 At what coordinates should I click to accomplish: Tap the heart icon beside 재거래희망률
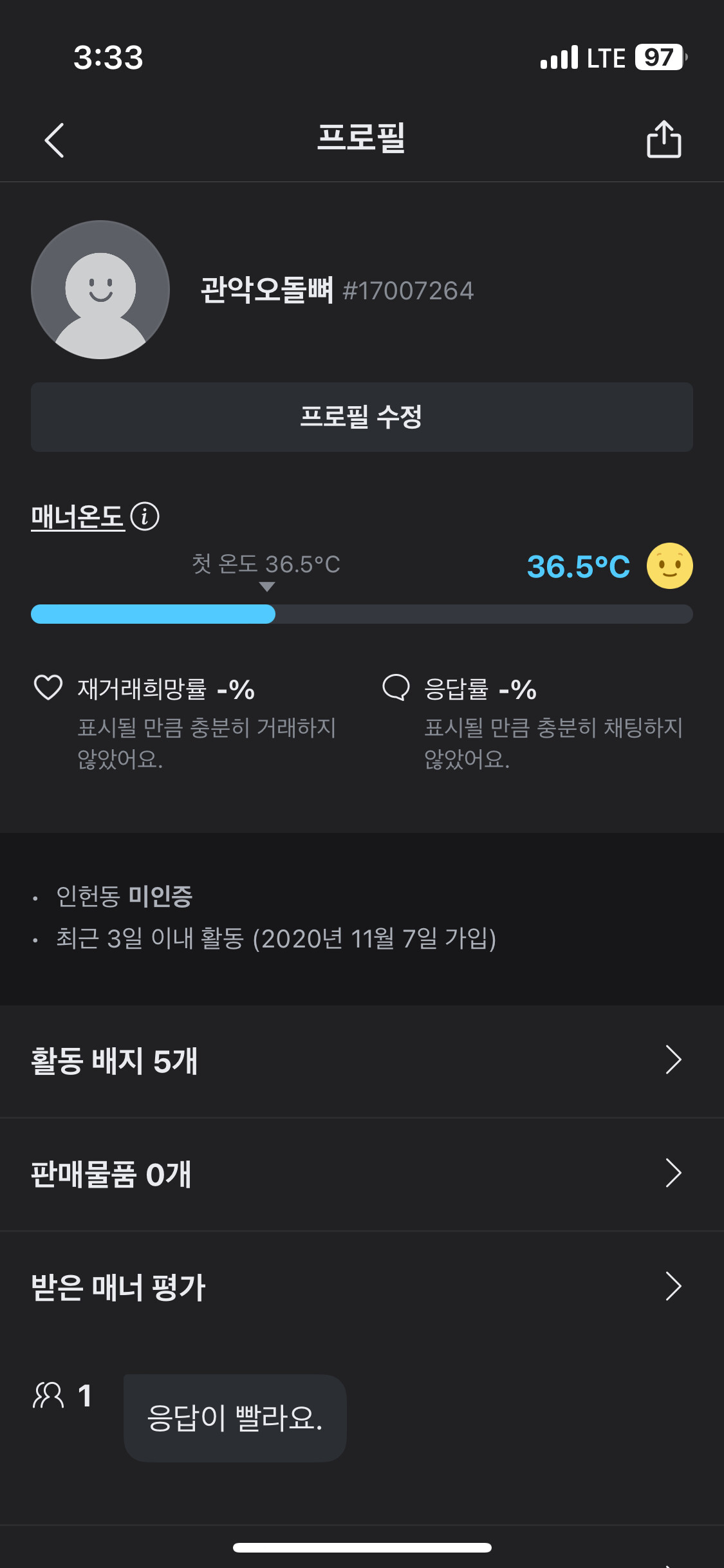[x=48, y=687]
